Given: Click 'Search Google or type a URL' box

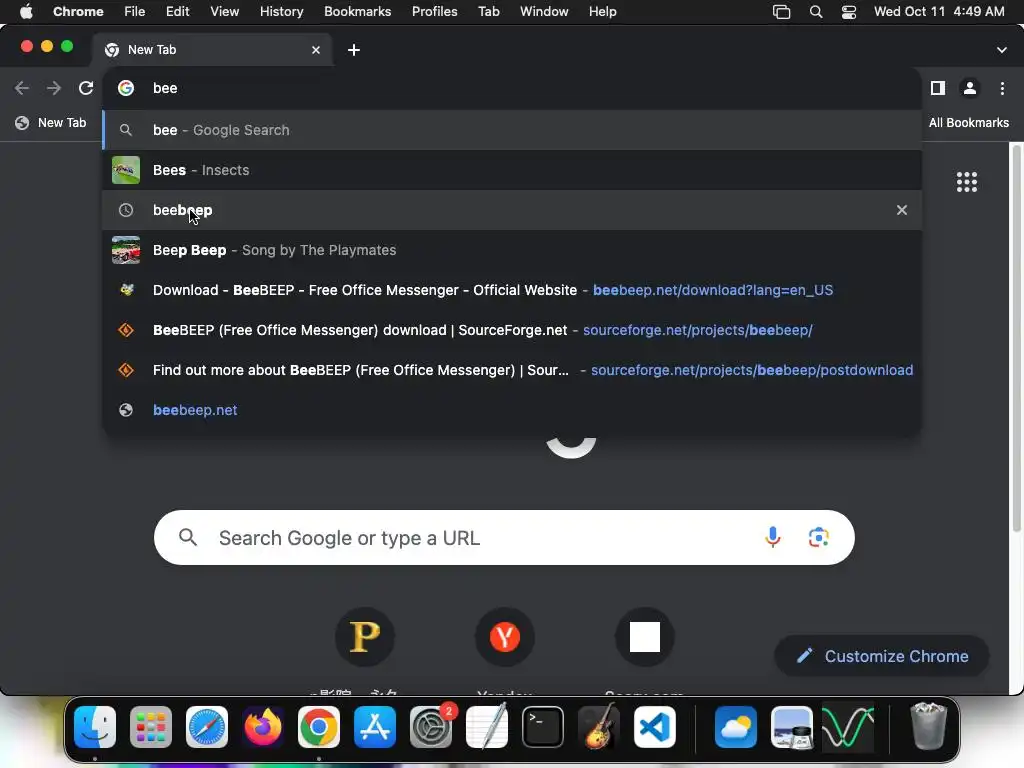Looking at the screenshot, I should pos(504,537).
